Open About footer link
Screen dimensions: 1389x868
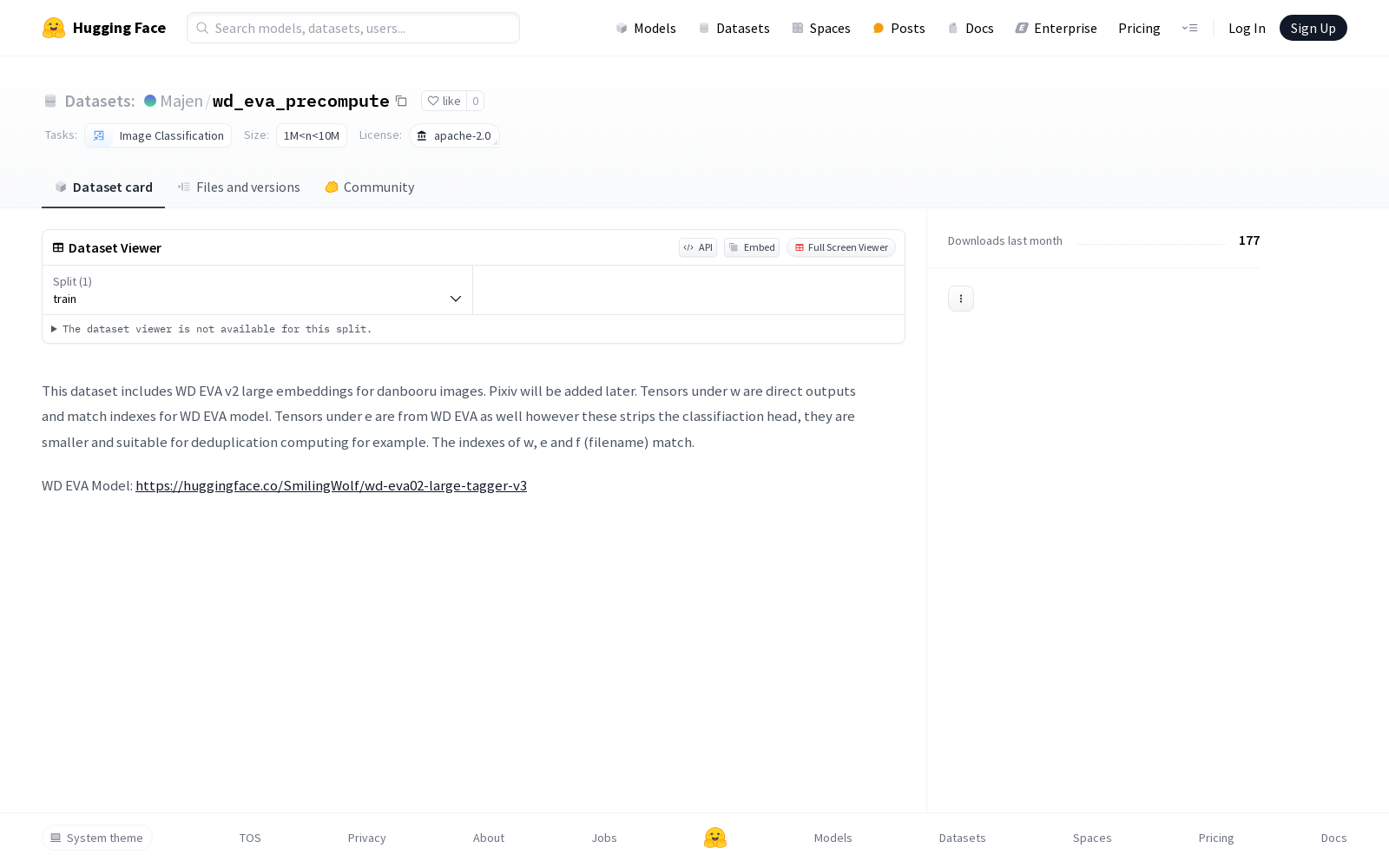click(x=489, y=838)
